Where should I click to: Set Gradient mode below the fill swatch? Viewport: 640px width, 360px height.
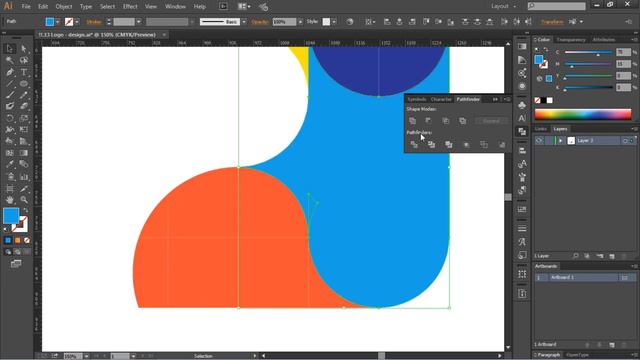(x=18, y=240)
